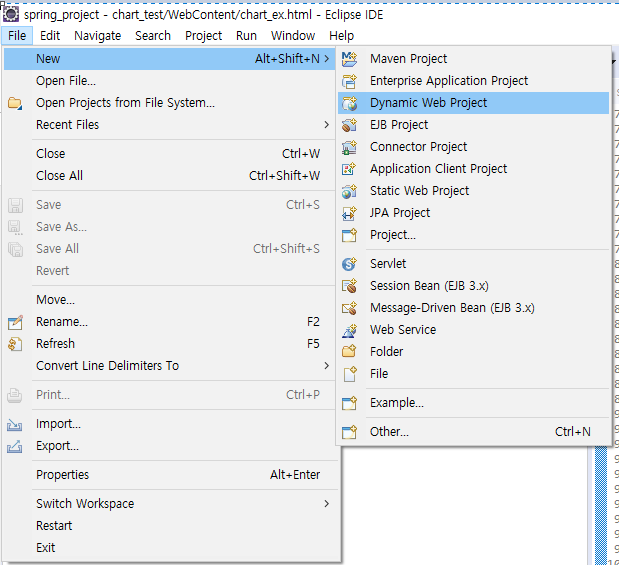Screen dimensions: 619x565
Task: Click the Dynamic Web Project label
Action: point(428,103)
